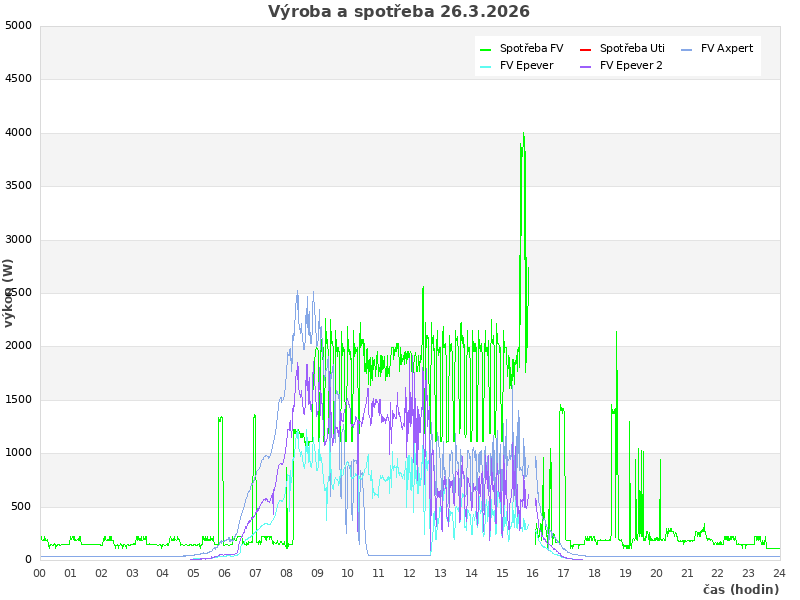Select the 24 hour mark on time axis
The image size is (800, 600).
[780, 573]
